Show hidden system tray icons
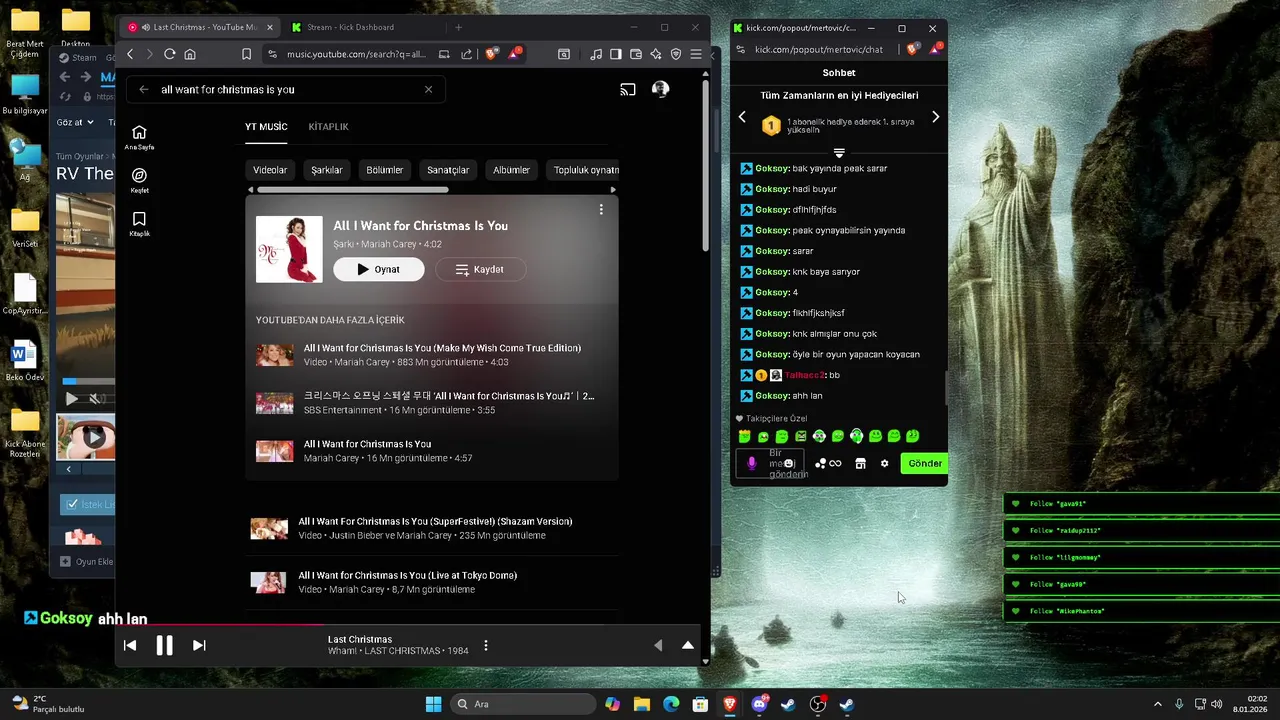The height and width of the screenshot is (720, 1280). pos(1158,704)
